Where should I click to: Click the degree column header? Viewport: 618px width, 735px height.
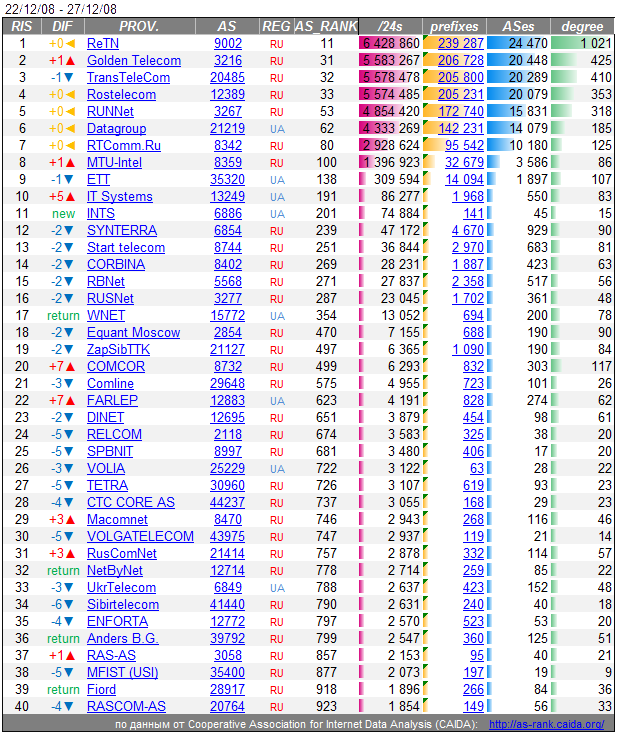tap(582, 26)
